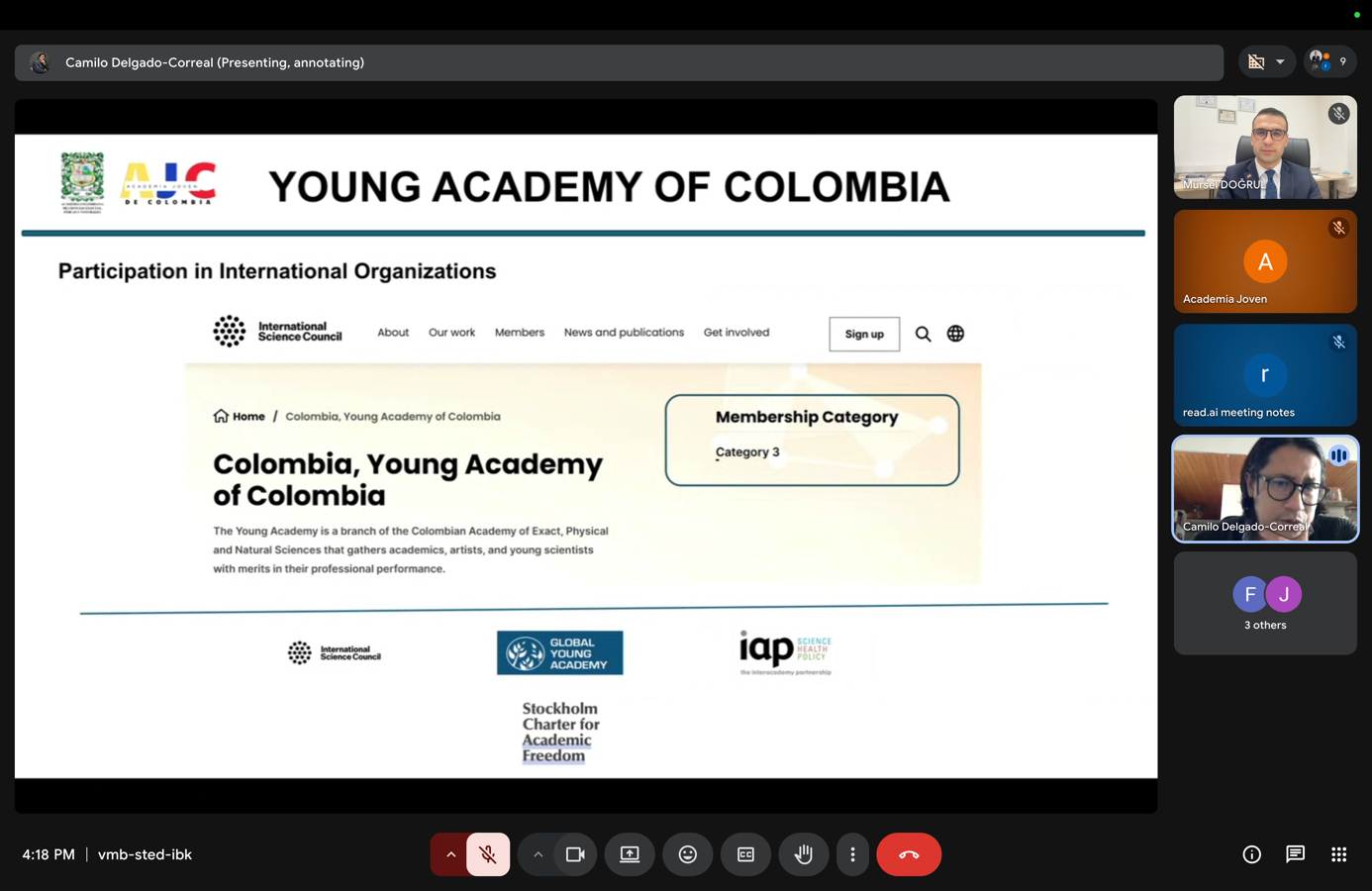Open meeting details info icon
The height and width of the screenshot is (891, 1372).
(x=1251, y=854)
